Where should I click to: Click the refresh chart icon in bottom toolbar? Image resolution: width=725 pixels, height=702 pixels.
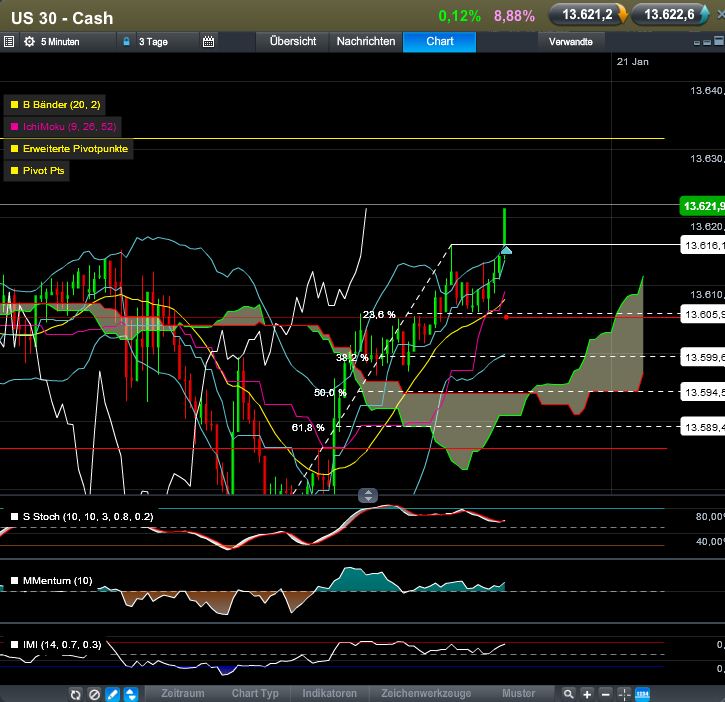75,693
